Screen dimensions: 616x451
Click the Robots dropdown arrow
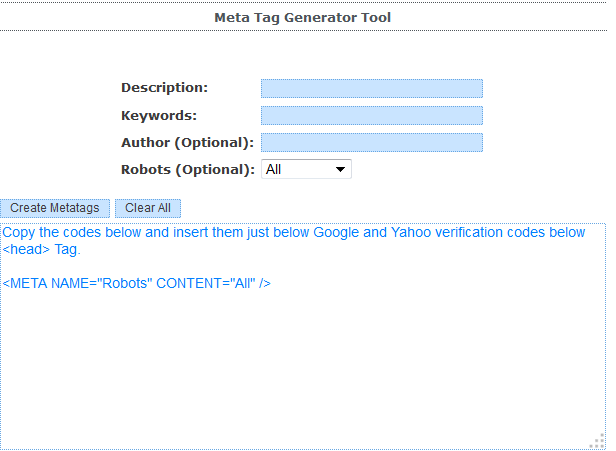pos(341,170)
